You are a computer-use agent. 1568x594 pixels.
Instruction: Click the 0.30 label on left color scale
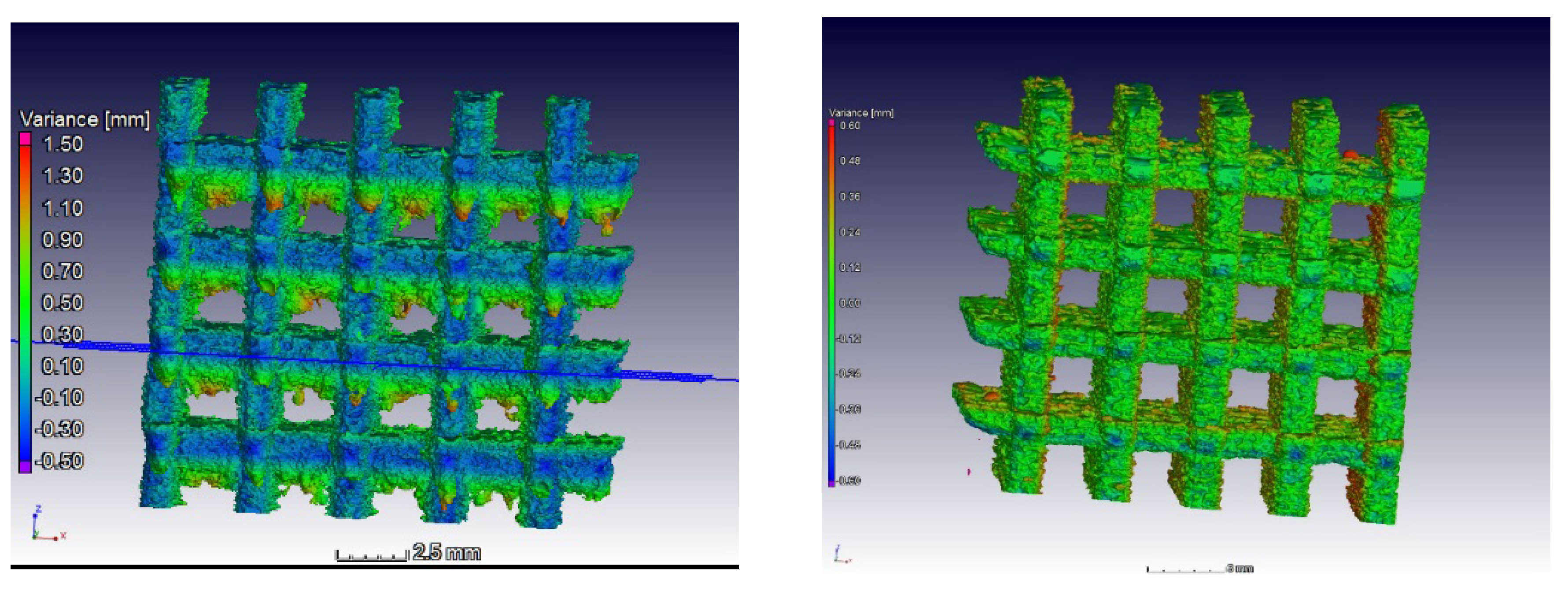click(x=62, y=334)
